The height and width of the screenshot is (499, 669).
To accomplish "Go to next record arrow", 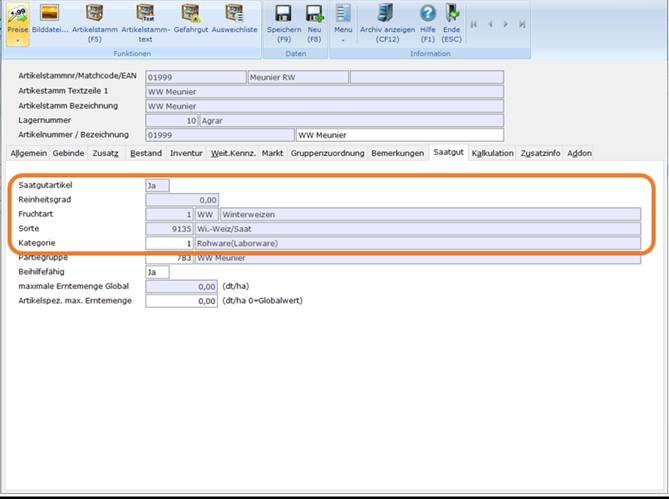I will click(x=506, y=24).
